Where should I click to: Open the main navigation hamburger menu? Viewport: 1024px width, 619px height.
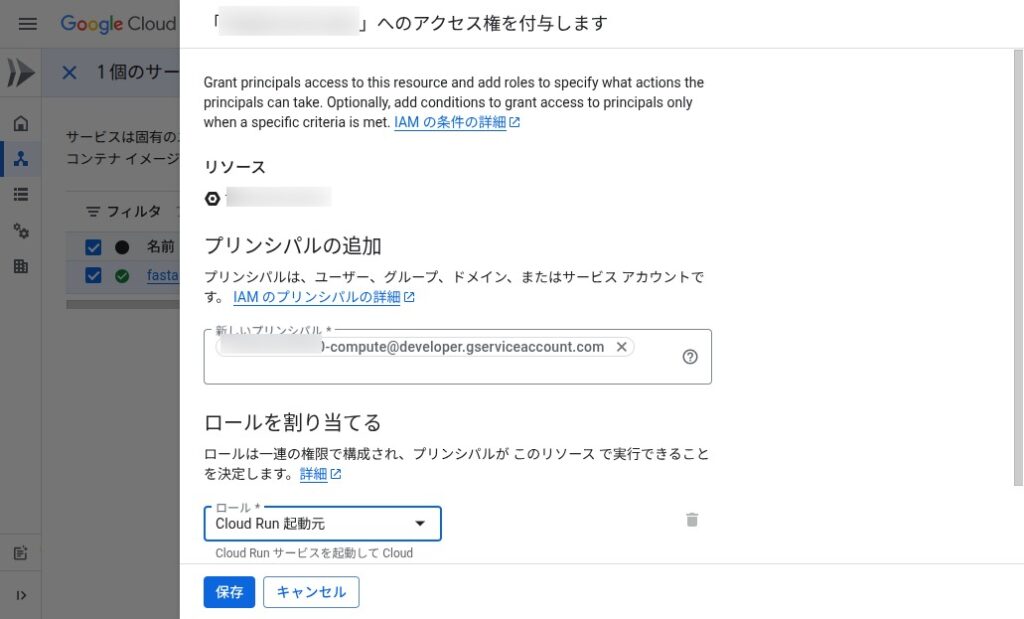point(28,23)
